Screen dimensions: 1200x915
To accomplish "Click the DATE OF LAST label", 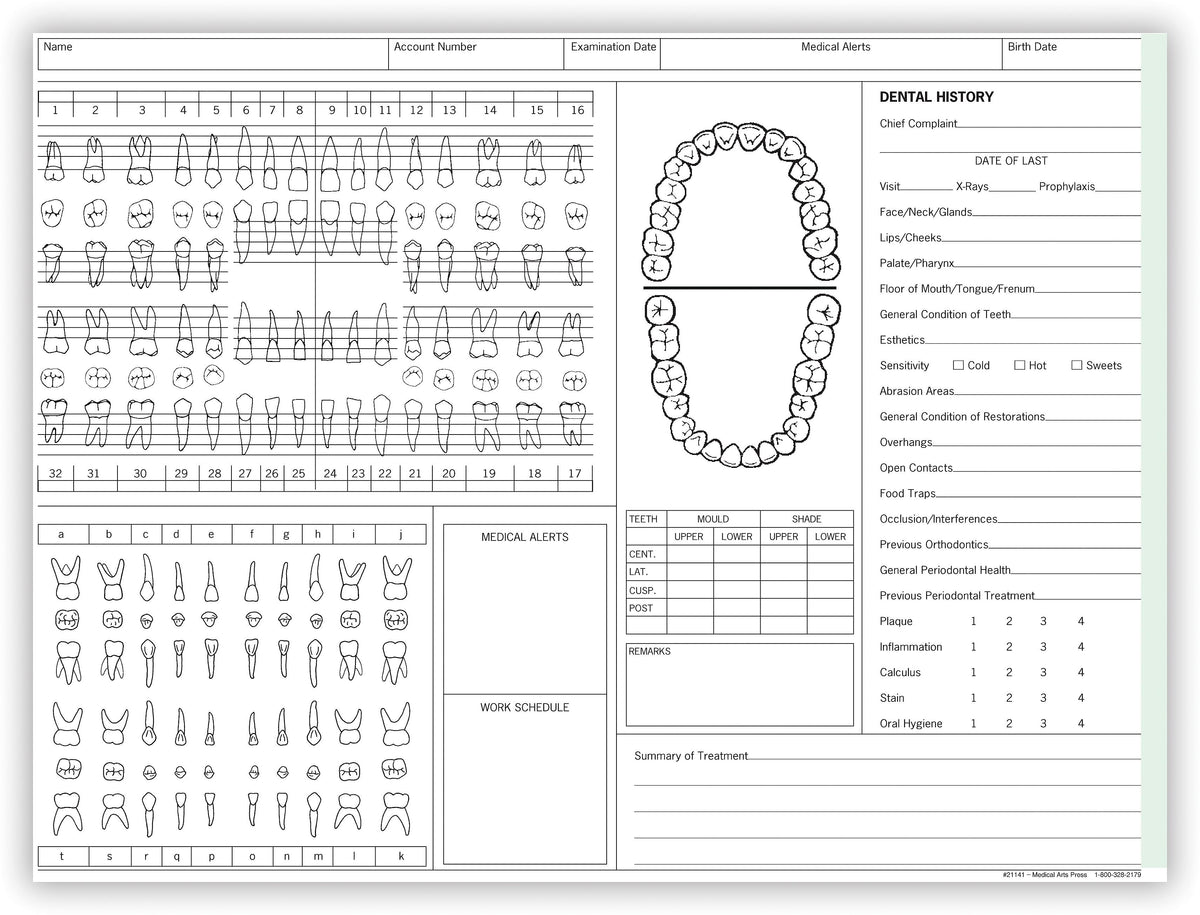I will click(1011, 161).
